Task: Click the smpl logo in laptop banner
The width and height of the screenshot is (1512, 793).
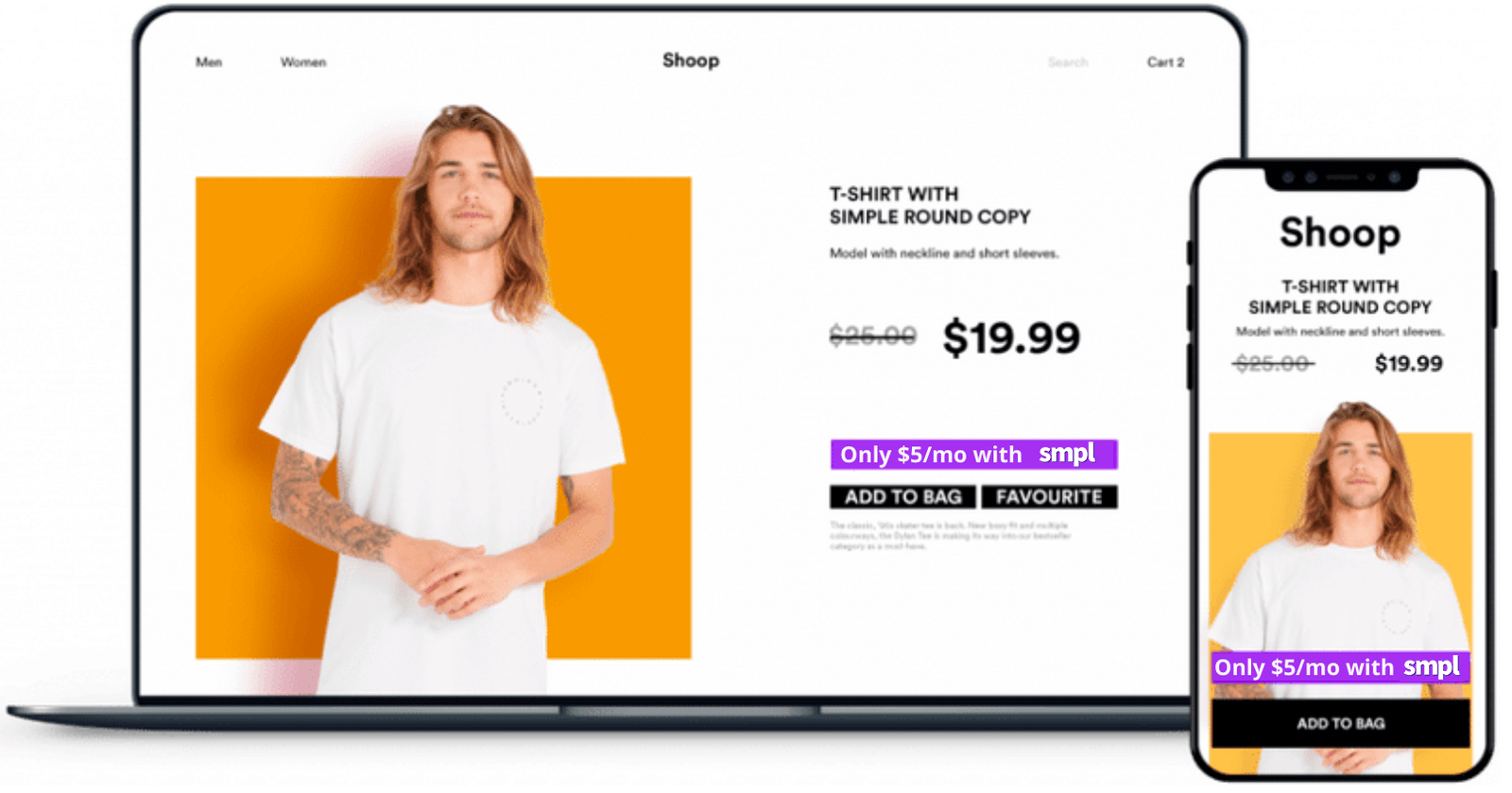Action: pos(1067,455)
